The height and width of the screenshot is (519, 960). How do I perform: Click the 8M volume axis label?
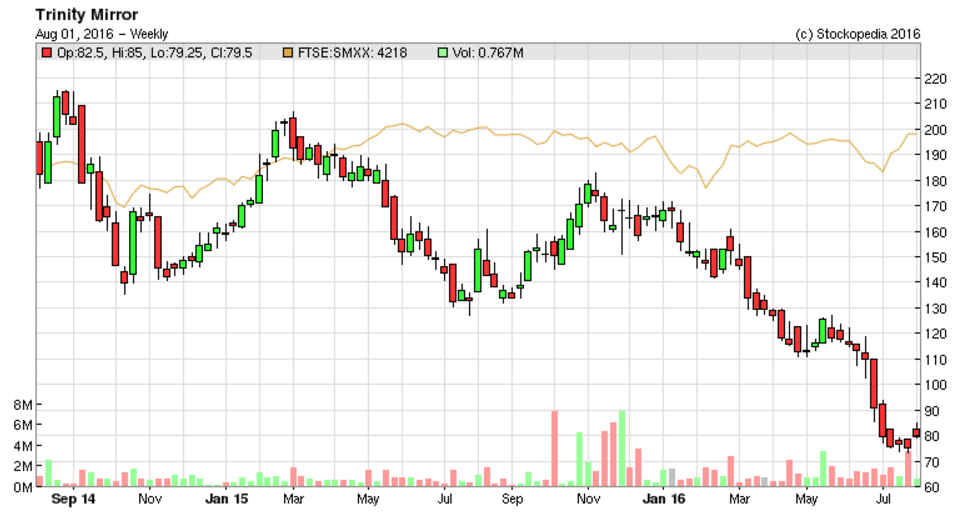point(23,405)
